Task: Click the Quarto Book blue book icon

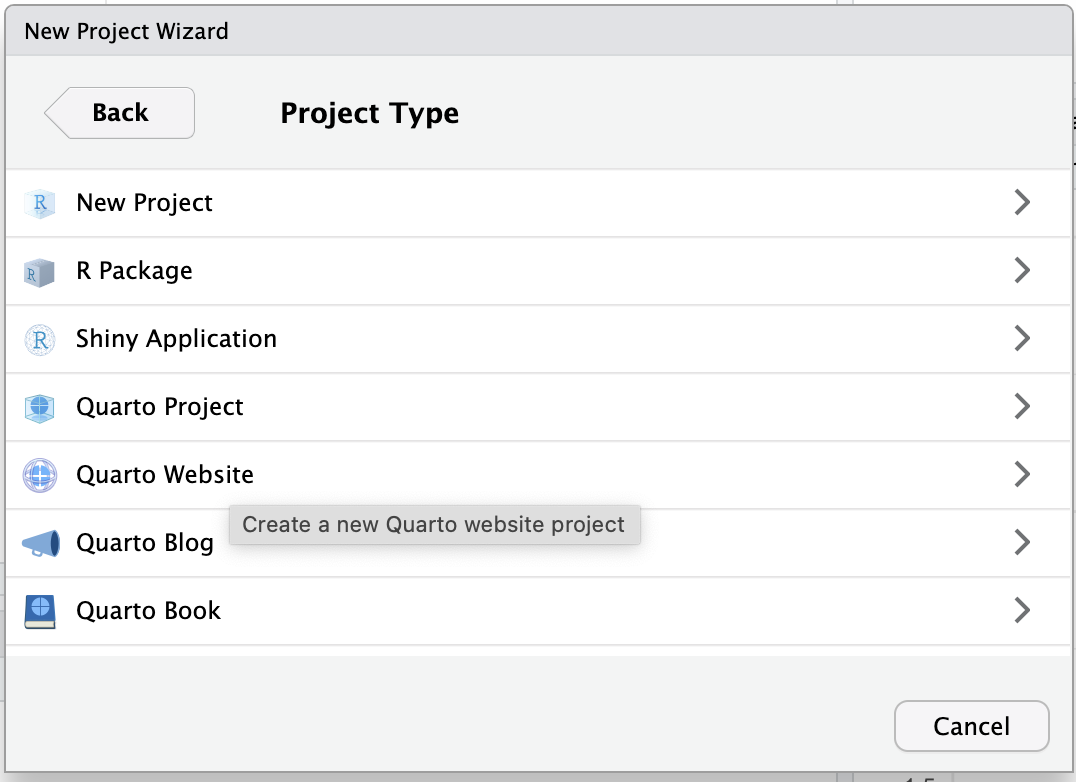Action: coord(40,611)
